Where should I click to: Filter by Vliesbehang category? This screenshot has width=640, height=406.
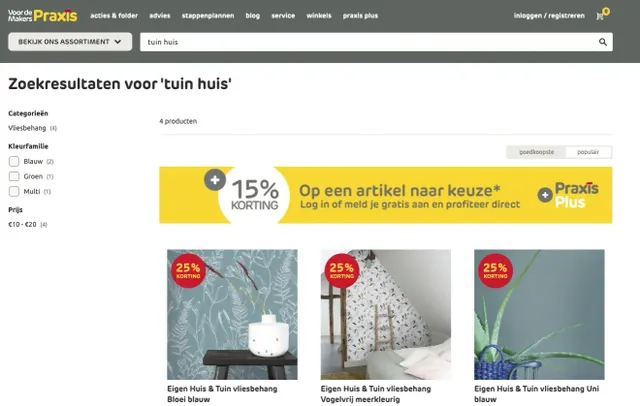point(27,128)
